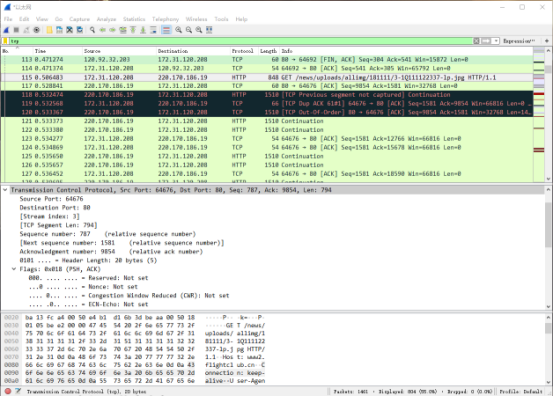
Task: Go to specified packet
Action: pos(123,30)
